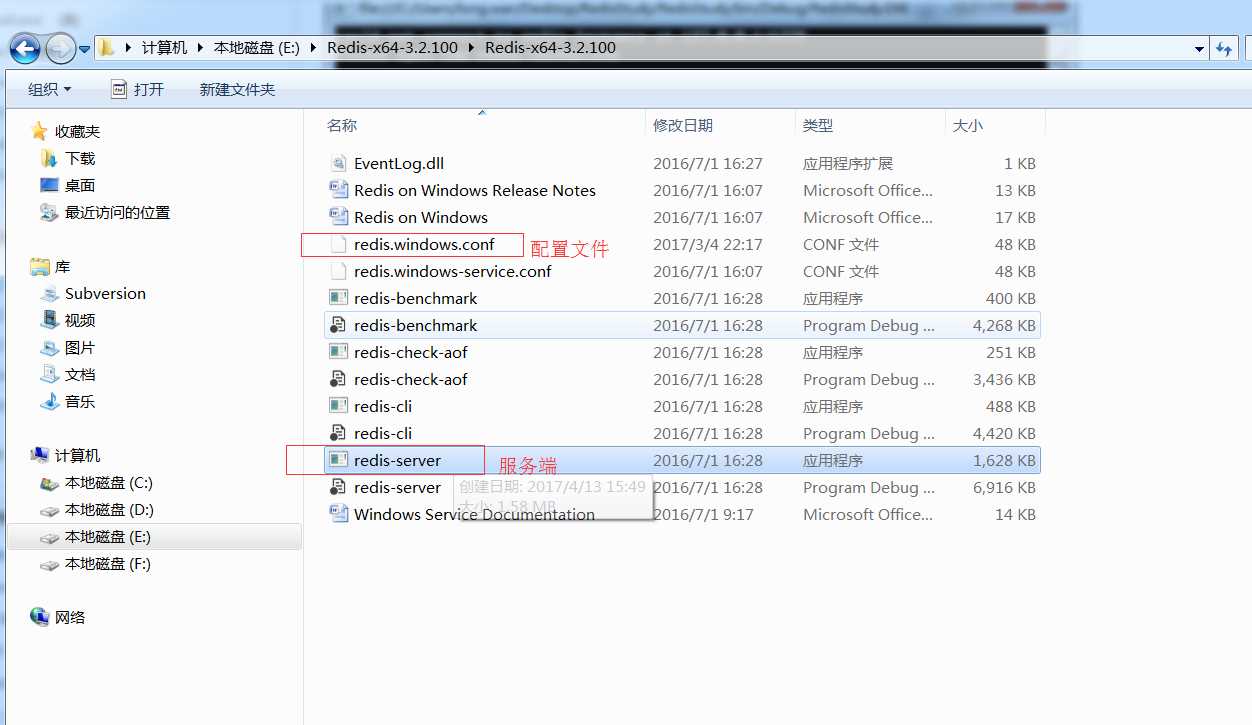Image resolution: width=1252 pixels, height=725 pixels.
Task: Open the 文档 library
Action: coord(80,374)
